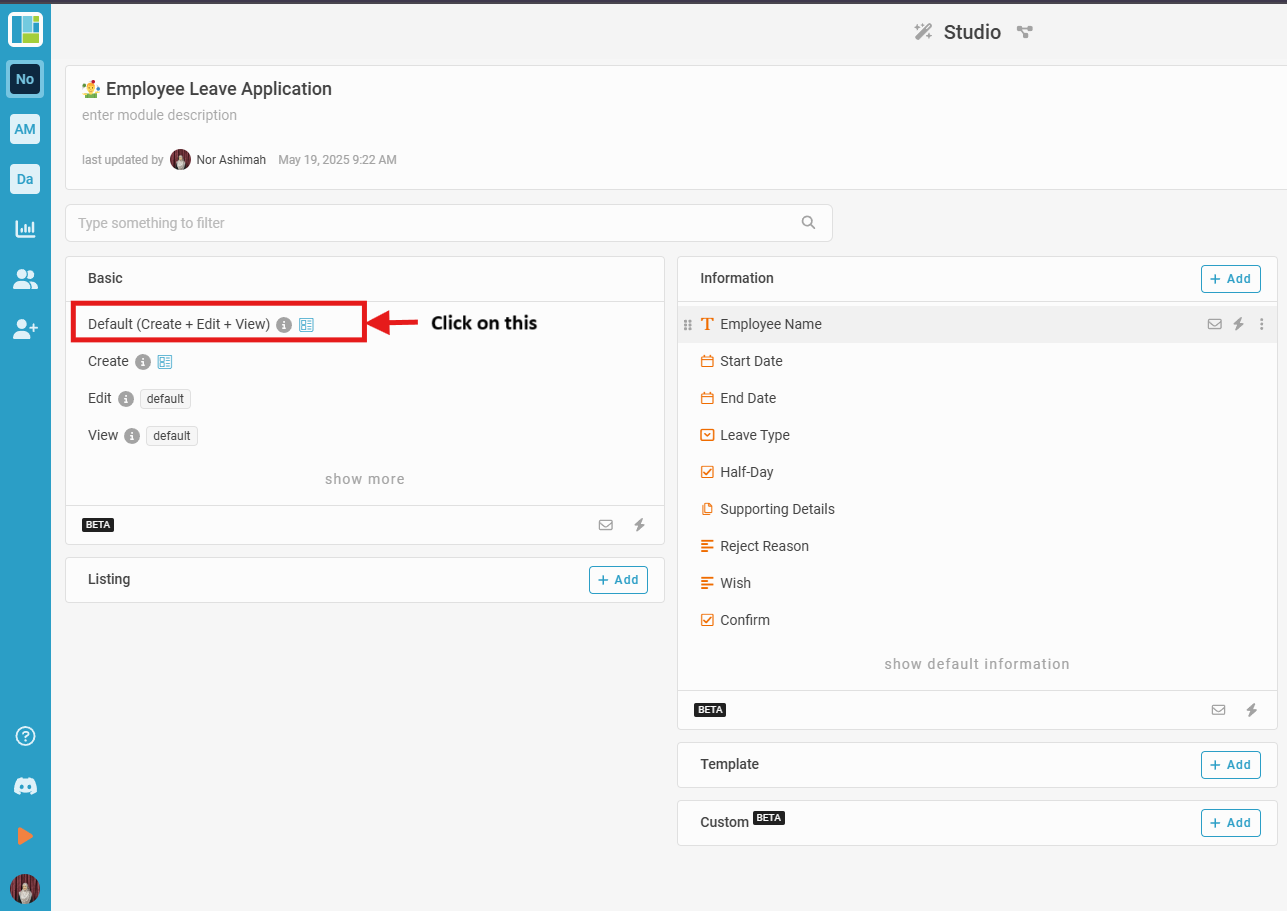This screenshot has height=911, width=1287.
Task: Open the three-dot menu on Employee Name
Action: click(1262, 324)
